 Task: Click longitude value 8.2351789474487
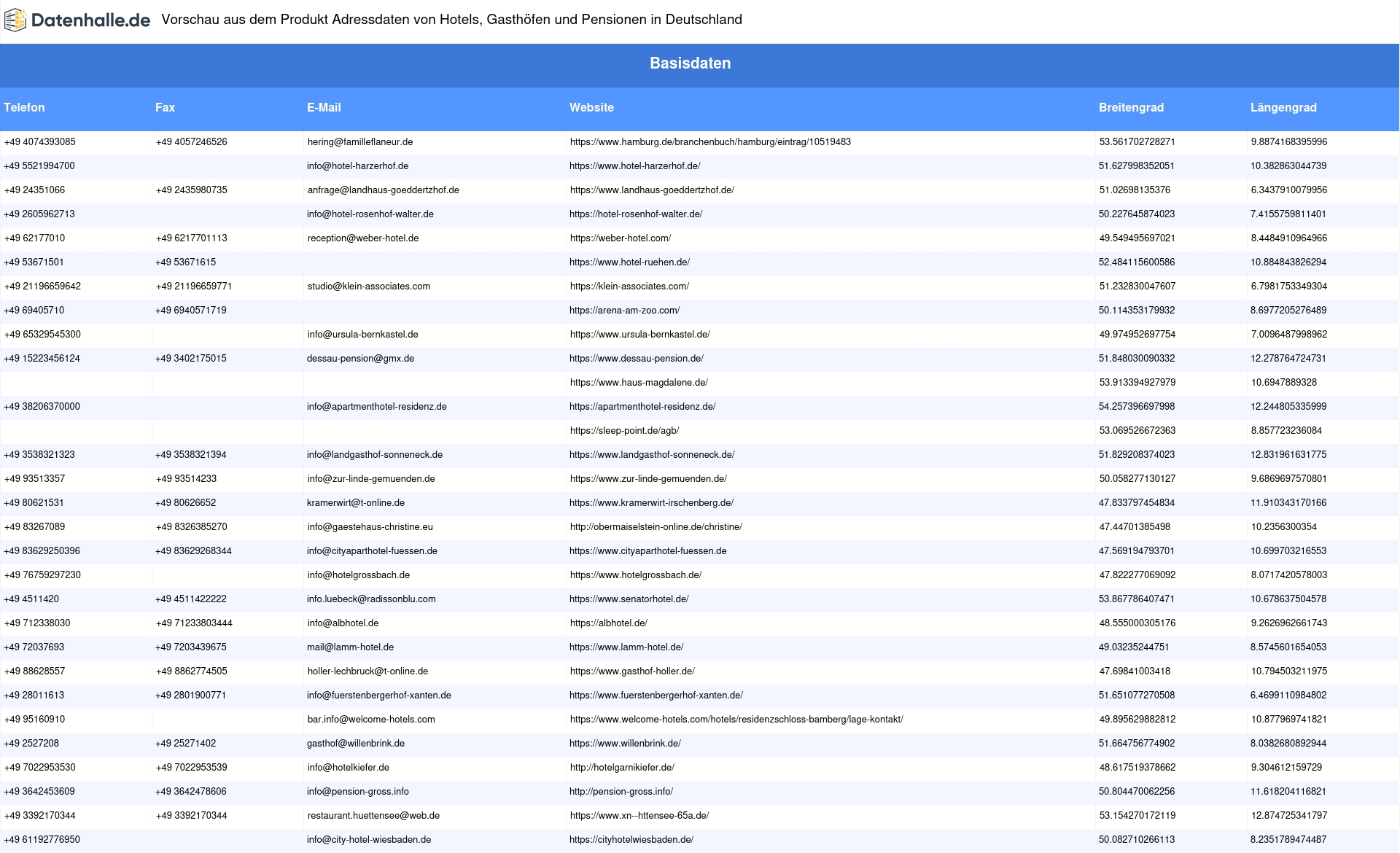(x=1288, y=840)
